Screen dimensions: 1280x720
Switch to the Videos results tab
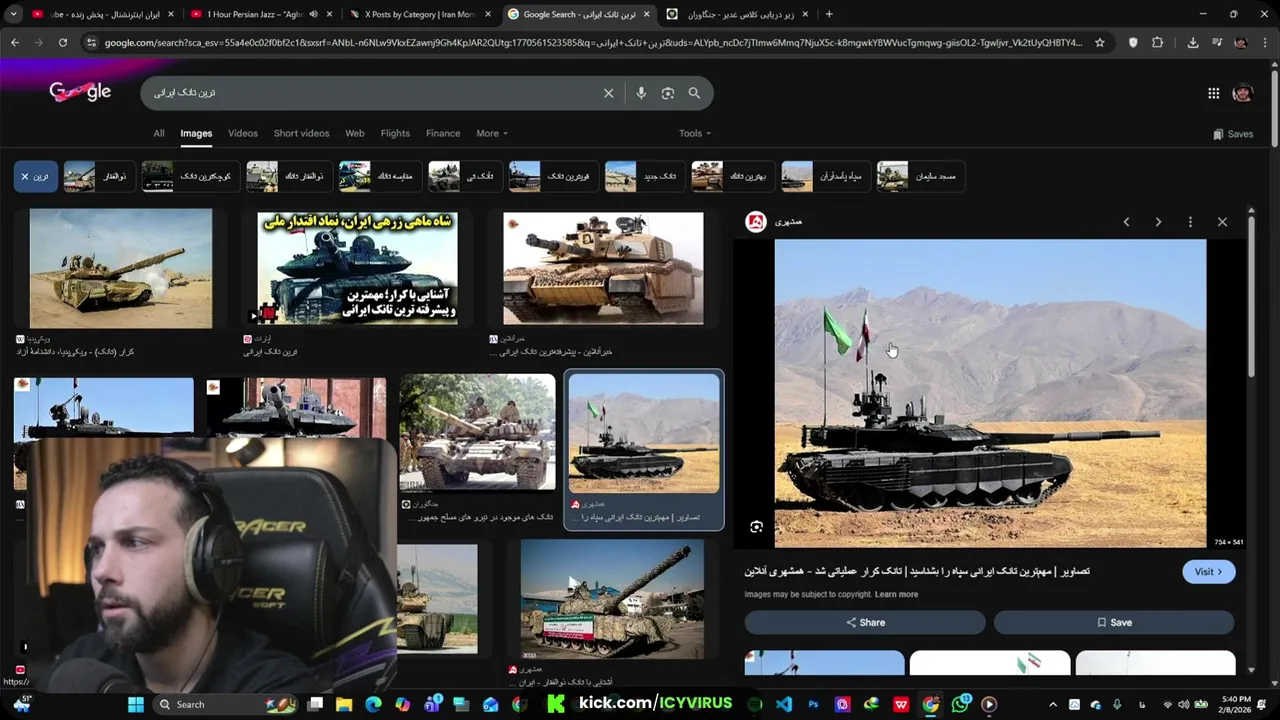click(x=243, y=133)
